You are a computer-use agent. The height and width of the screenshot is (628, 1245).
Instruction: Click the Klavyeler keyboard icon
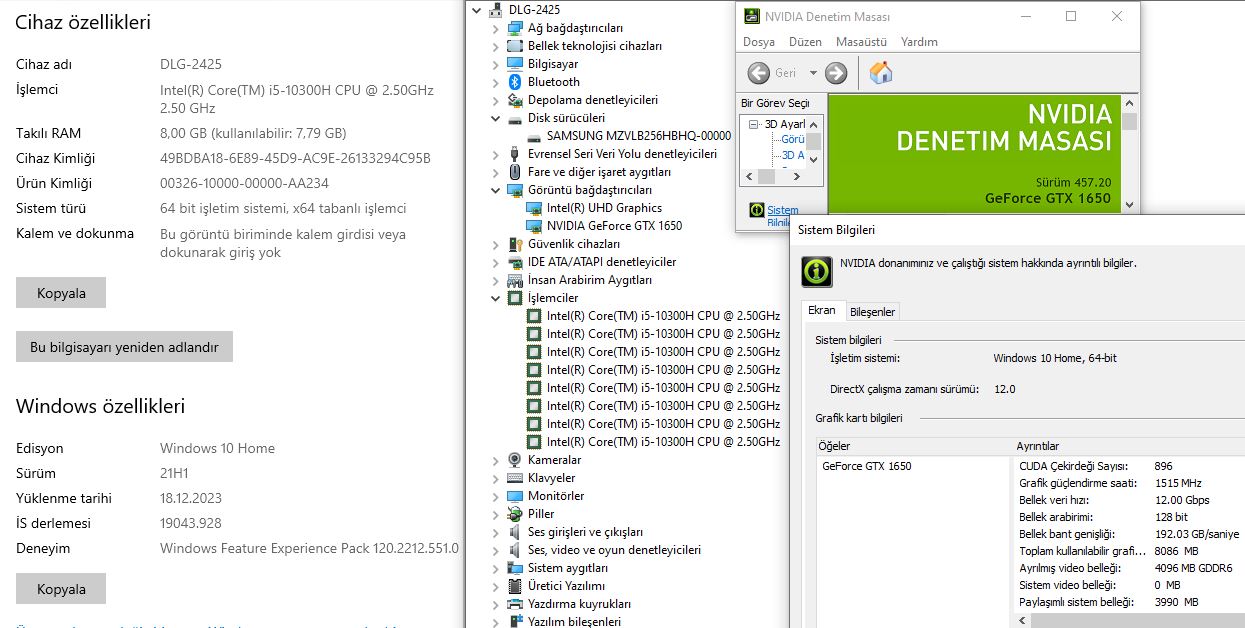click(515, 478)
